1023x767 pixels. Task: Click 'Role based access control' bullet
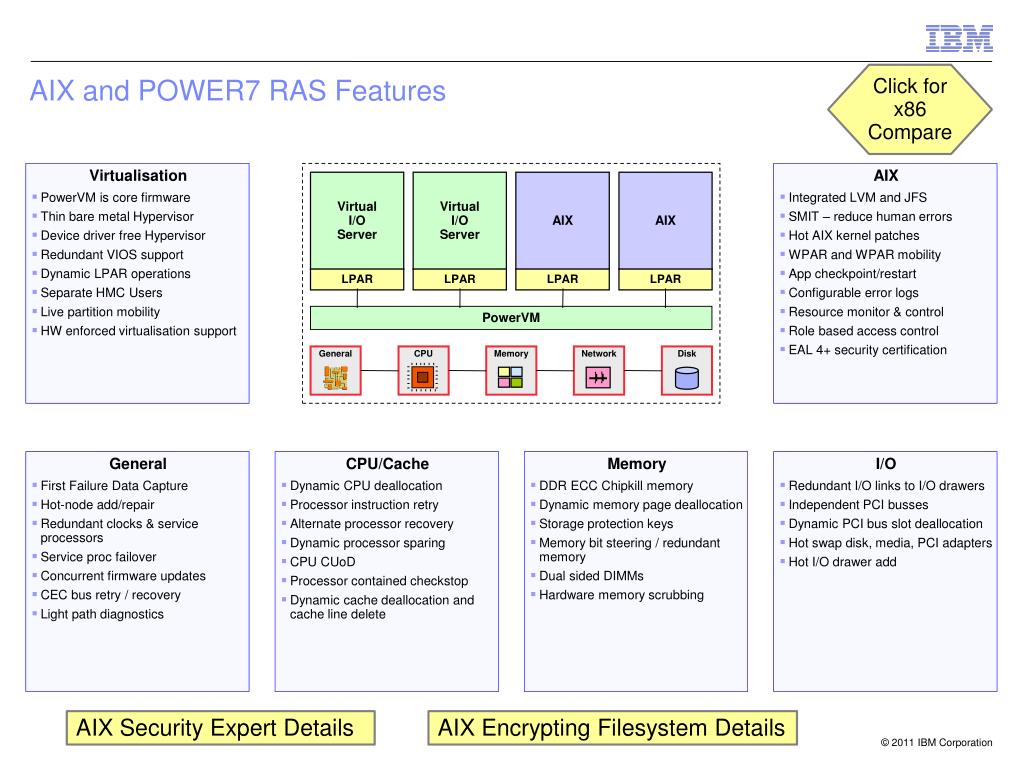tap(863, 331)
